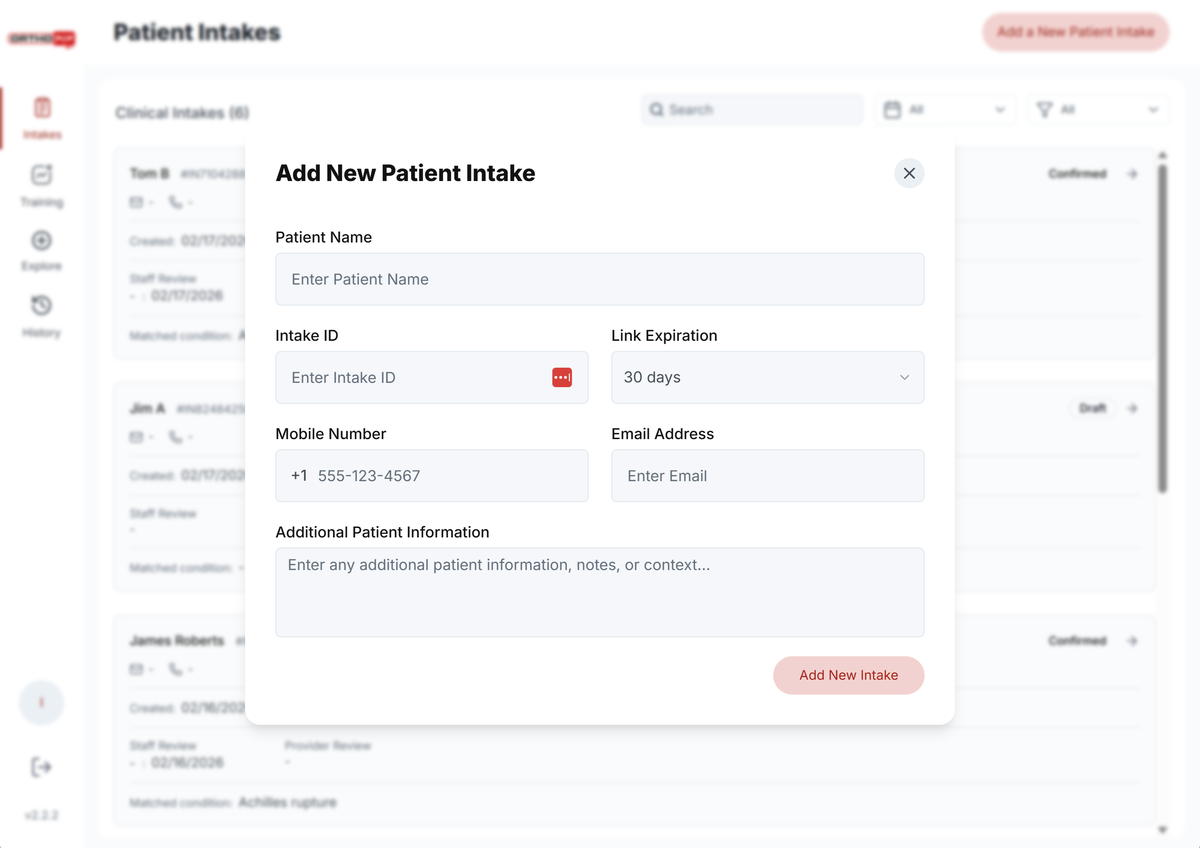The width and height of the screenshot is (1200, 848).
Task: Close the Add New Patient Intake dialog
Action: pos(909,173)
